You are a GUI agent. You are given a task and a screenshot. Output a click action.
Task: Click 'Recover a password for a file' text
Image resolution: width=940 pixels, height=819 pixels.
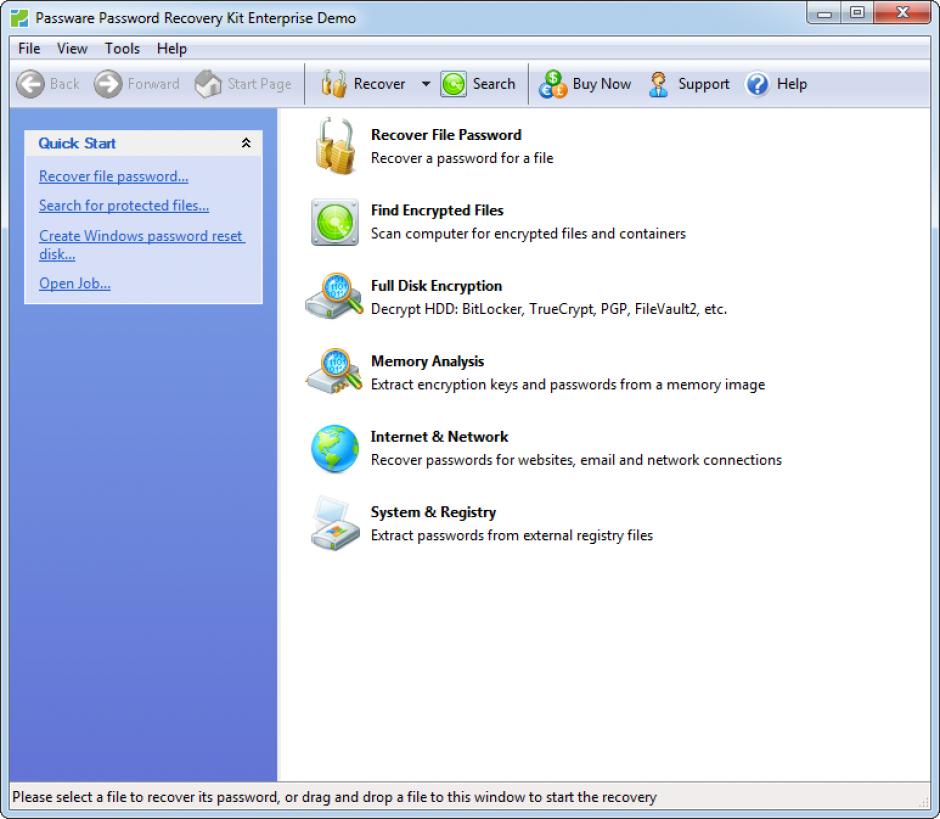point(462,158)
